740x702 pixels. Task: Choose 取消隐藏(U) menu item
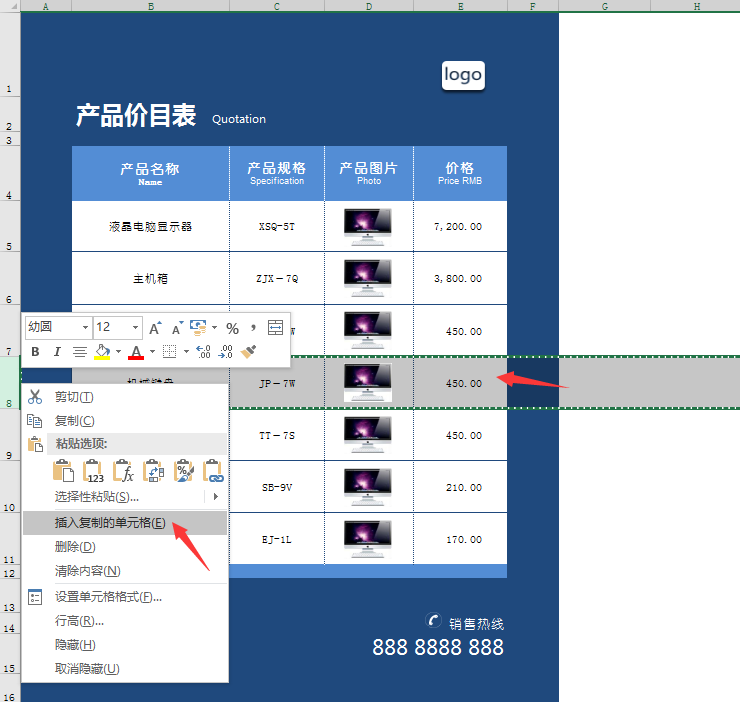coord(125,669)
